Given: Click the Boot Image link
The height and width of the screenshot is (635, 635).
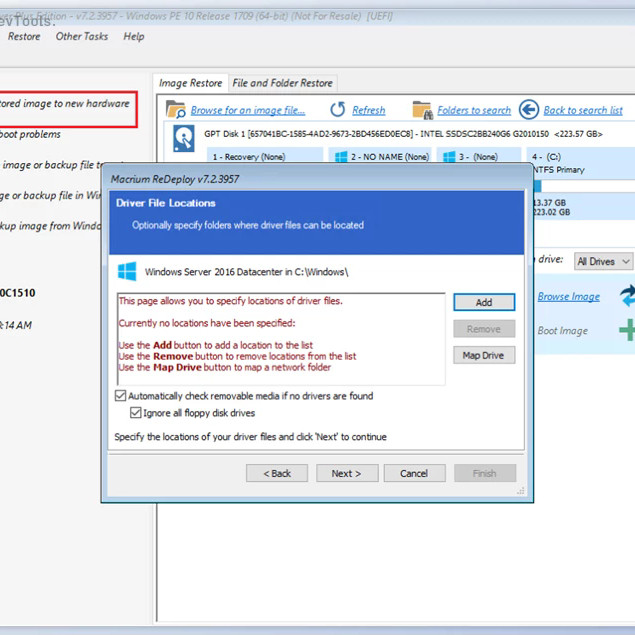Looking at the screenshot, I should click(x=563, y=330).
